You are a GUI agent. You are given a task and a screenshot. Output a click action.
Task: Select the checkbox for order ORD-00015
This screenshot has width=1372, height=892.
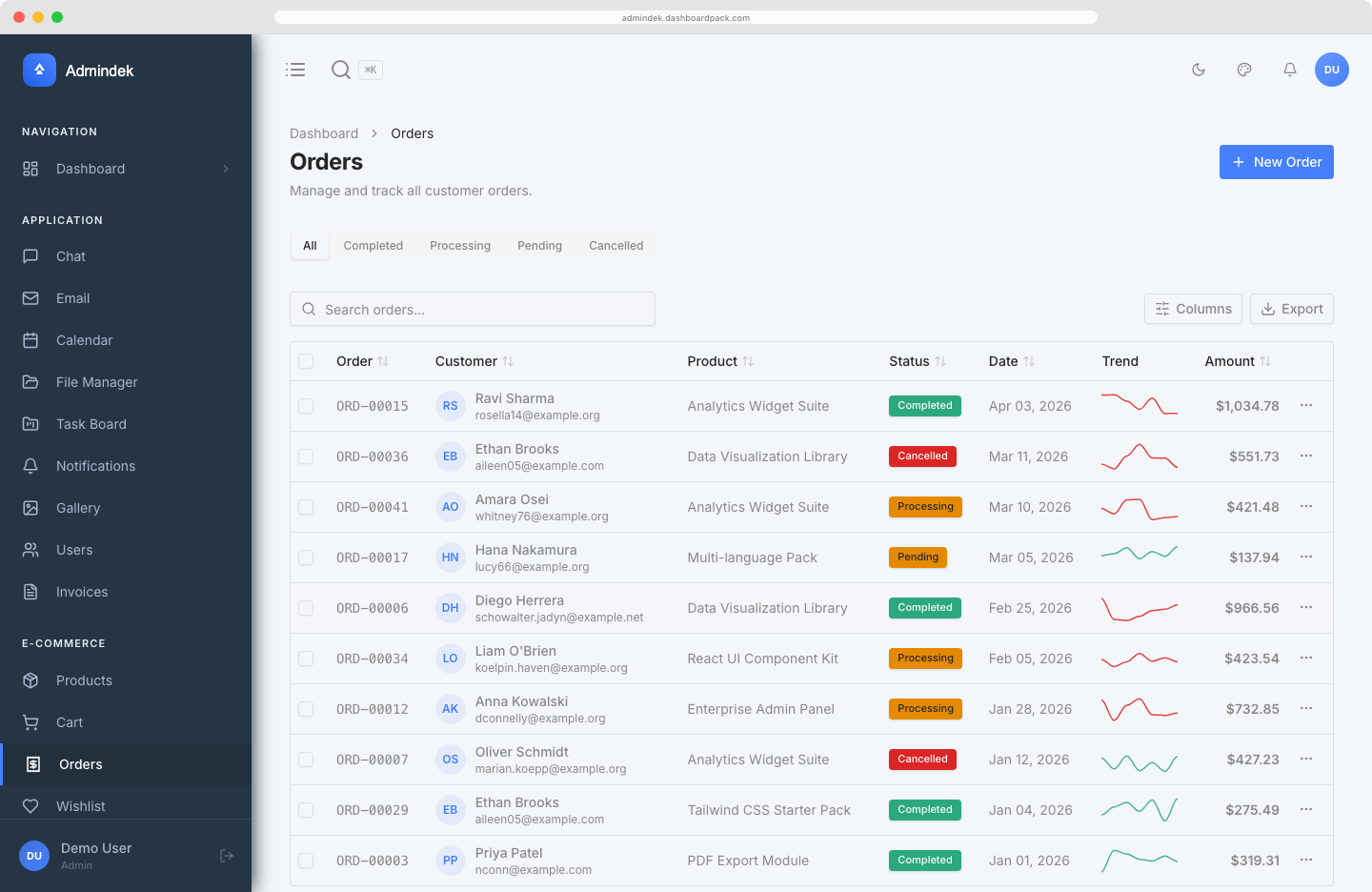click(306, 406)
